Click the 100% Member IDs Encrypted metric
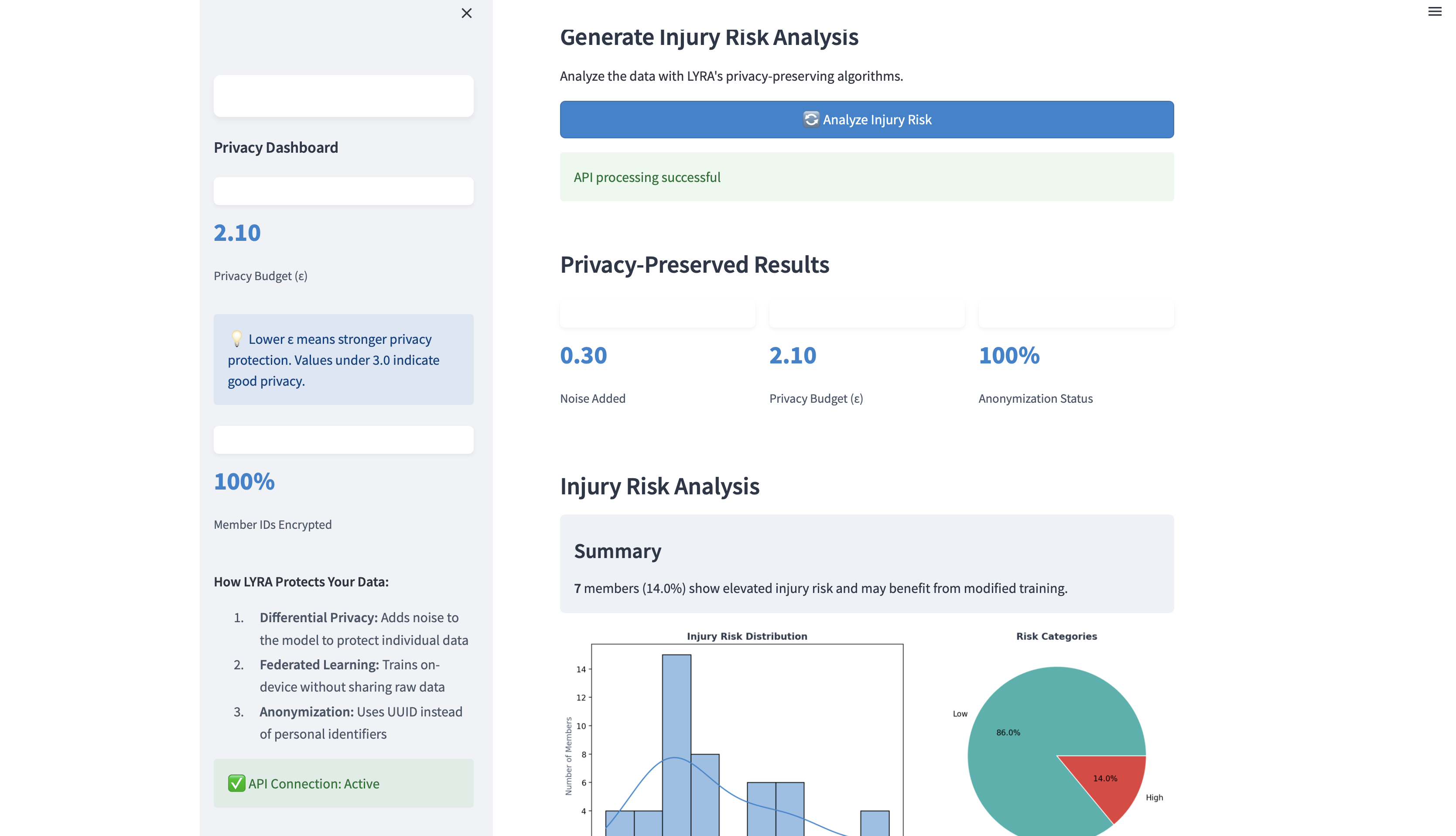Viewport: 1456px width, 836px height. 244,482
